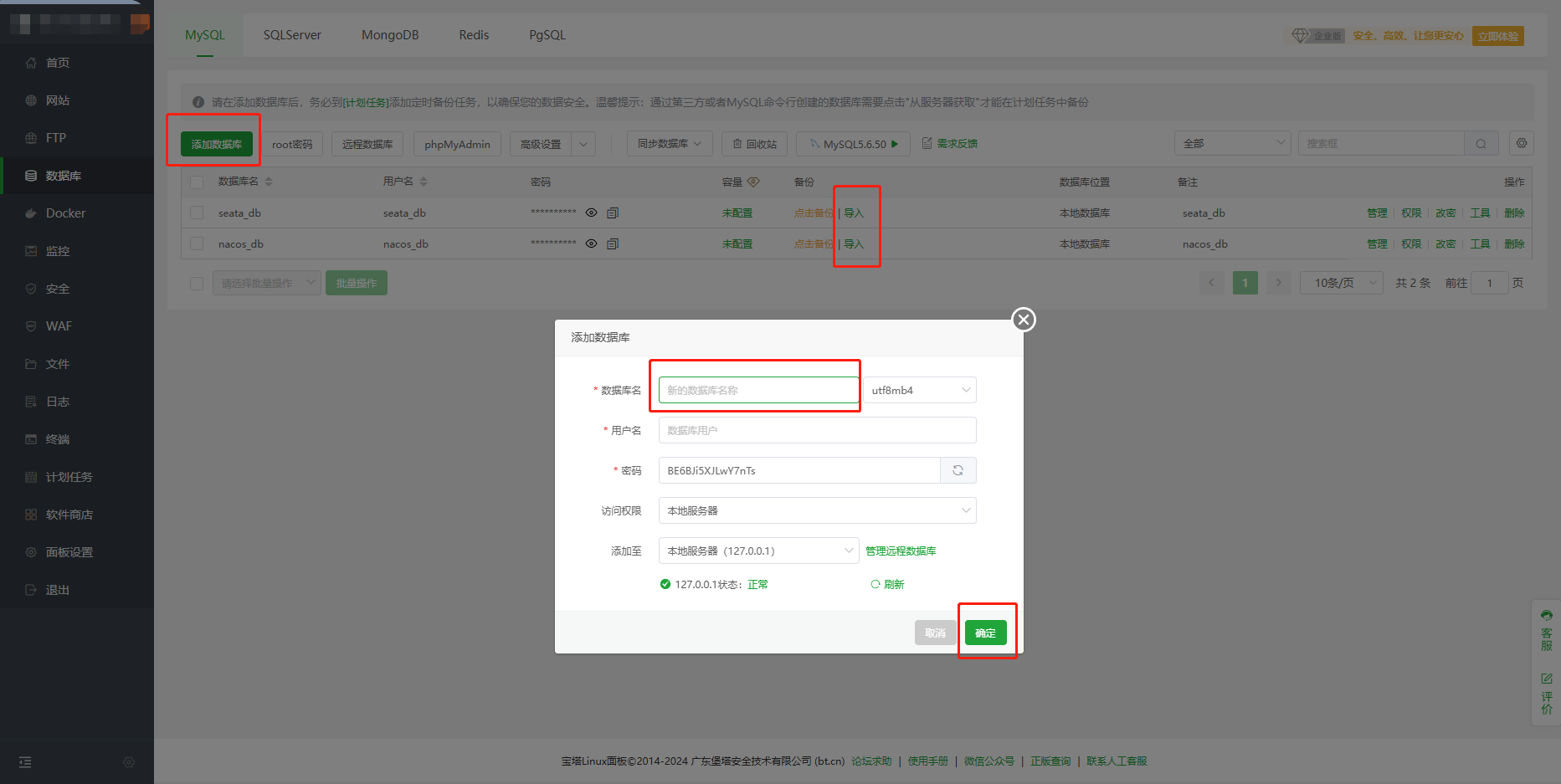Open Docker in the sidebar
Viewport: 1561px width, 784px height.
tap(65, 213)
